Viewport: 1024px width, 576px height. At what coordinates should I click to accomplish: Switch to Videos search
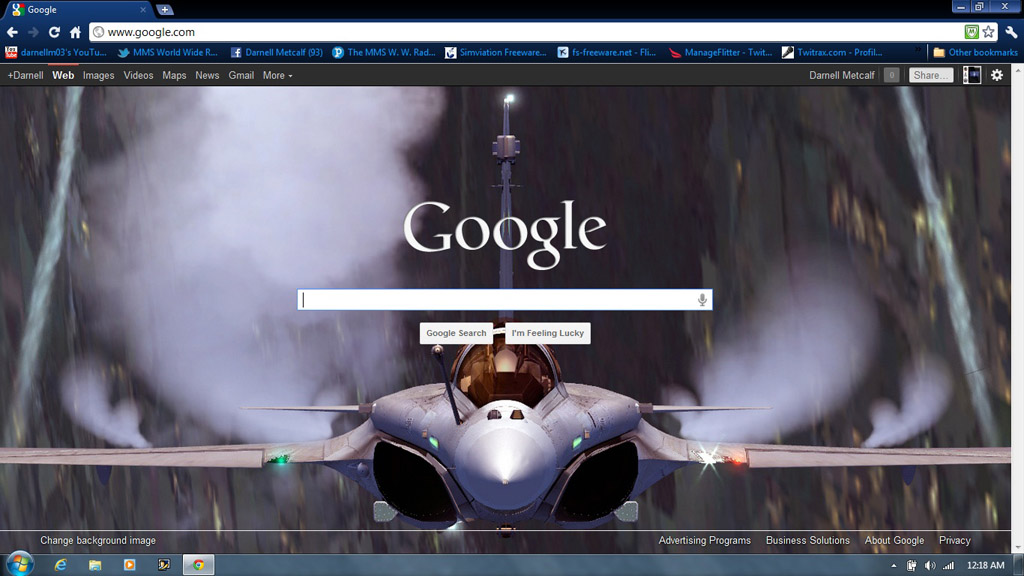138,75
